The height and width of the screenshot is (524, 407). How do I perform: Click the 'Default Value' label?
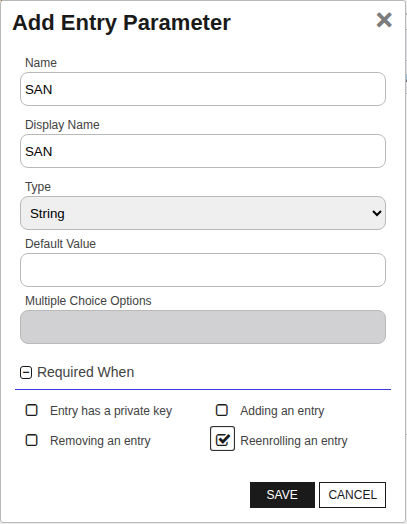pos(60,244)
